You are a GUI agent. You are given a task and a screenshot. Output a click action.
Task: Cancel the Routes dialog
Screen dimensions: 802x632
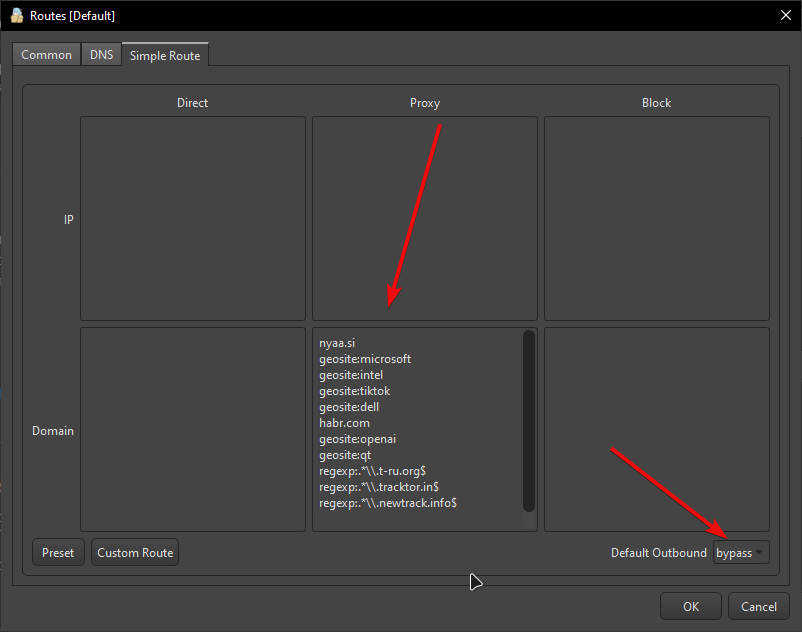759,606
